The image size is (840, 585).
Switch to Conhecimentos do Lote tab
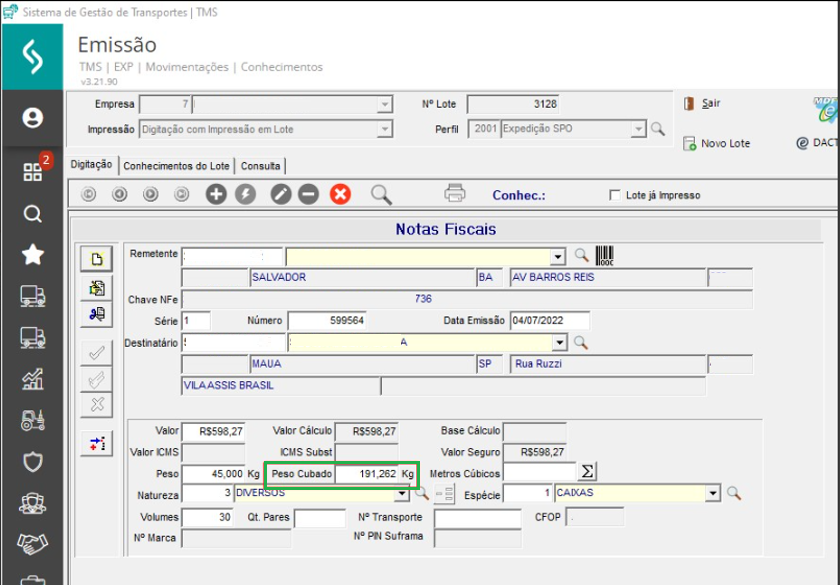click(176, 166)
